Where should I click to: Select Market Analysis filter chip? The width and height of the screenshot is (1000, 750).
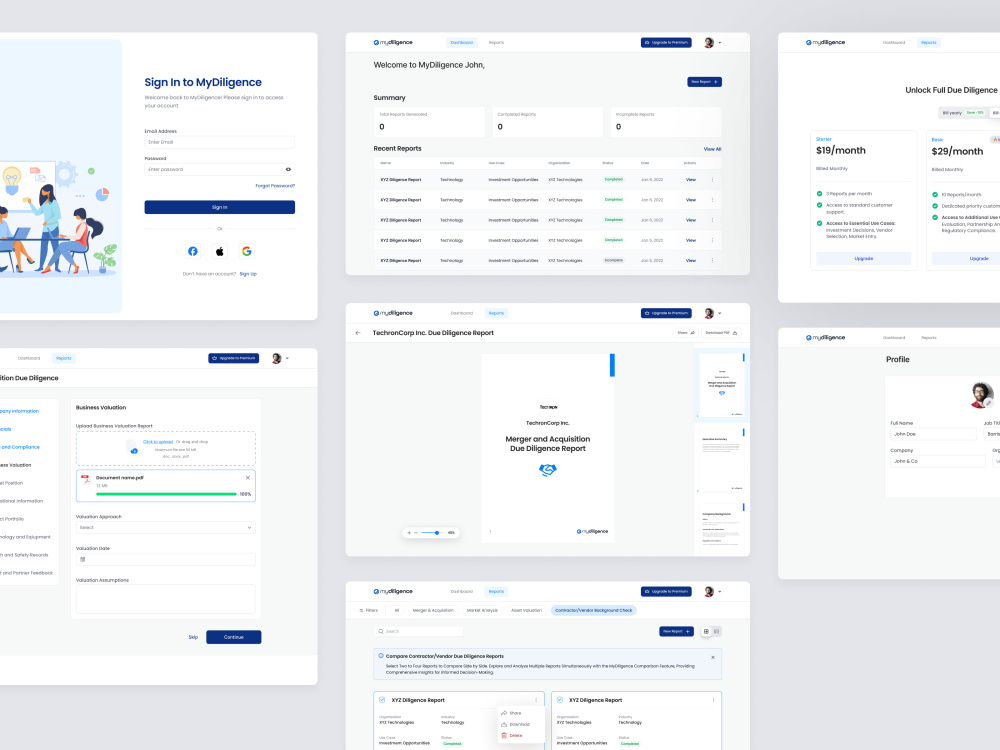[x=482, y=610]
